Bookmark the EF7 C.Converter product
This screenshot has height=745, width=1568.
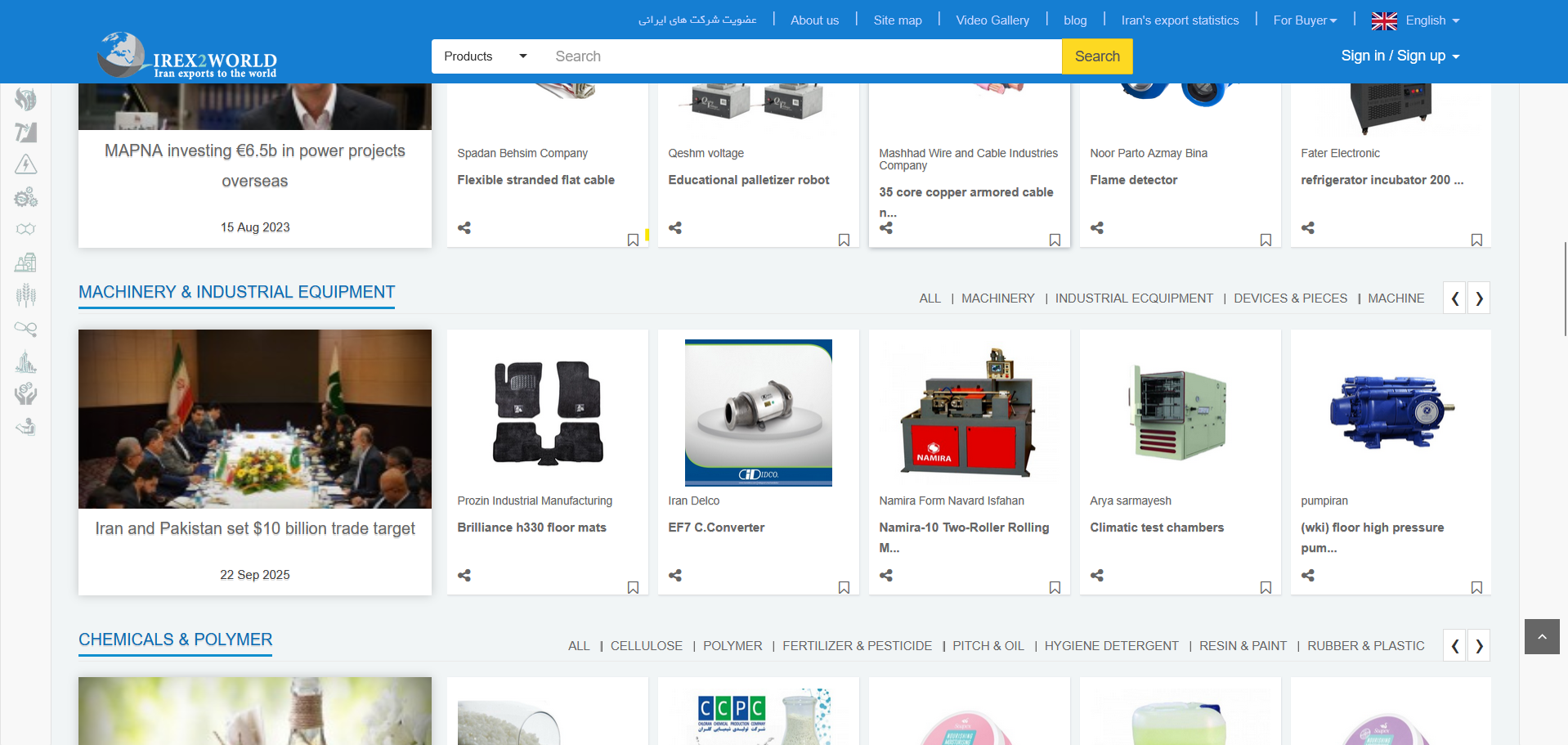click(844, 588)
